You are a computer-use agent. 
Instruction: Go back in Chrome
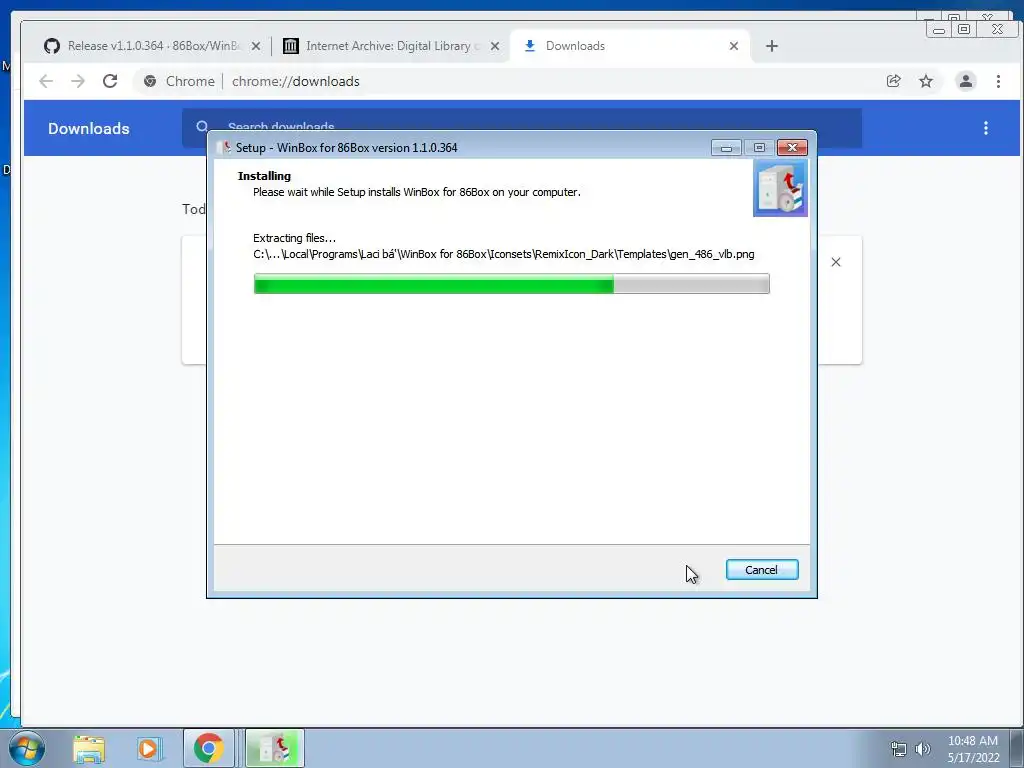(46, 81)
